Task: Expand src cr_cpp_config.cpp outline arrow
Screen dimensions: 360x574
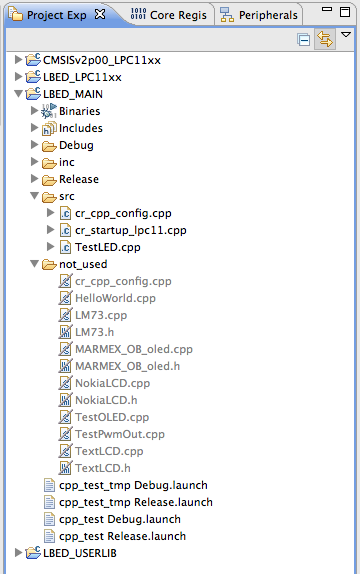Action: [51, 212]
